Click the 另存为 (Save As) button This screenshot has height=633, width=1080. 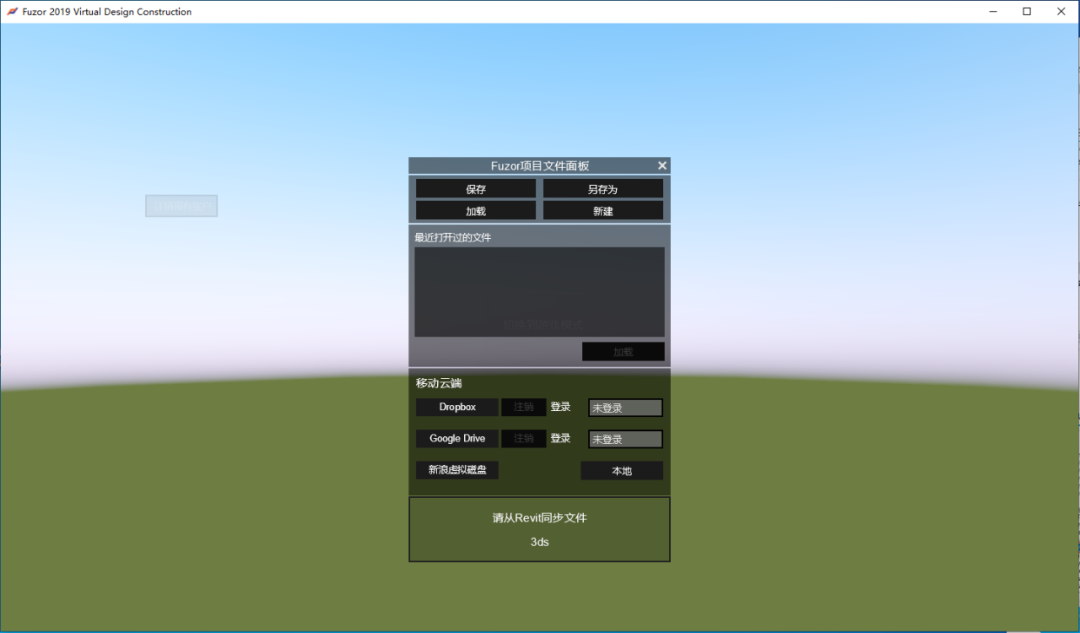click(603, 189)
